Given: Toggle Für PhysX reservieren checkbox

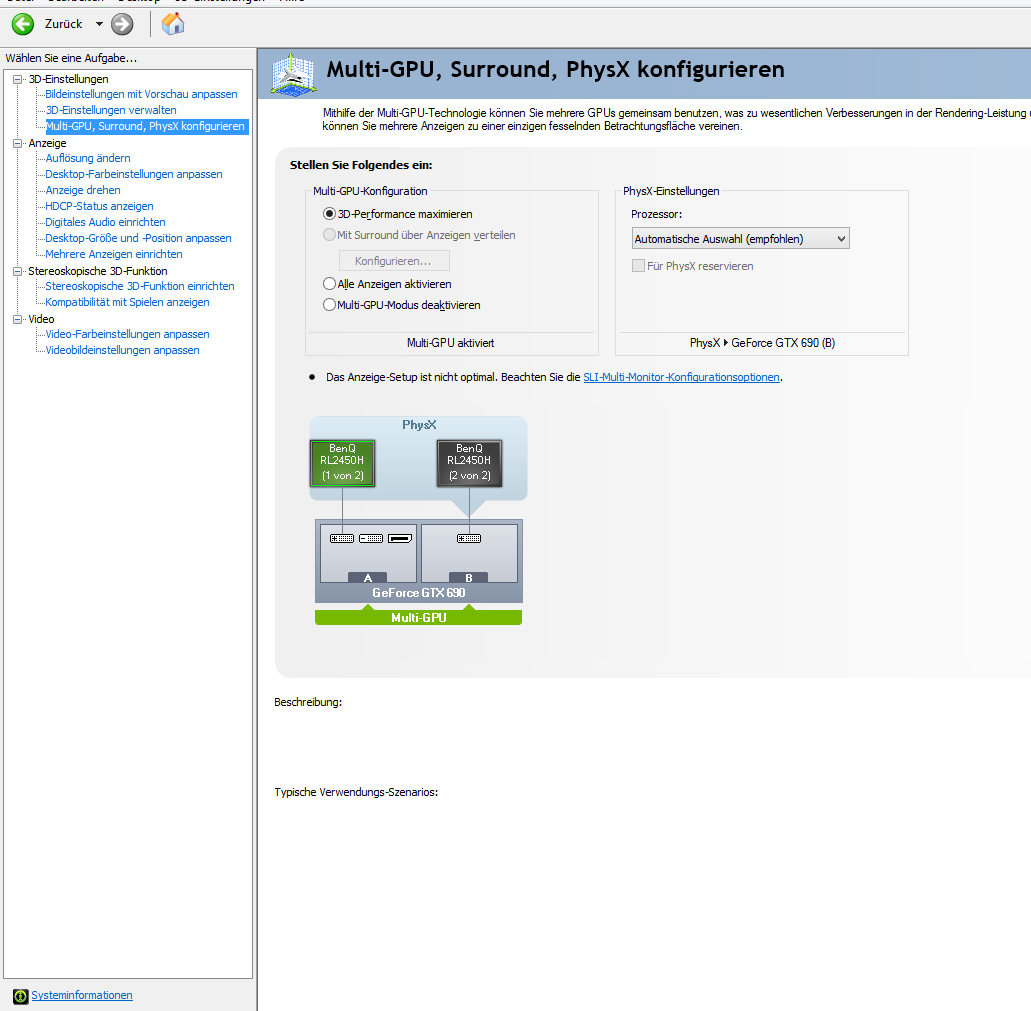Looking at the screenshot, I should 638,266.
